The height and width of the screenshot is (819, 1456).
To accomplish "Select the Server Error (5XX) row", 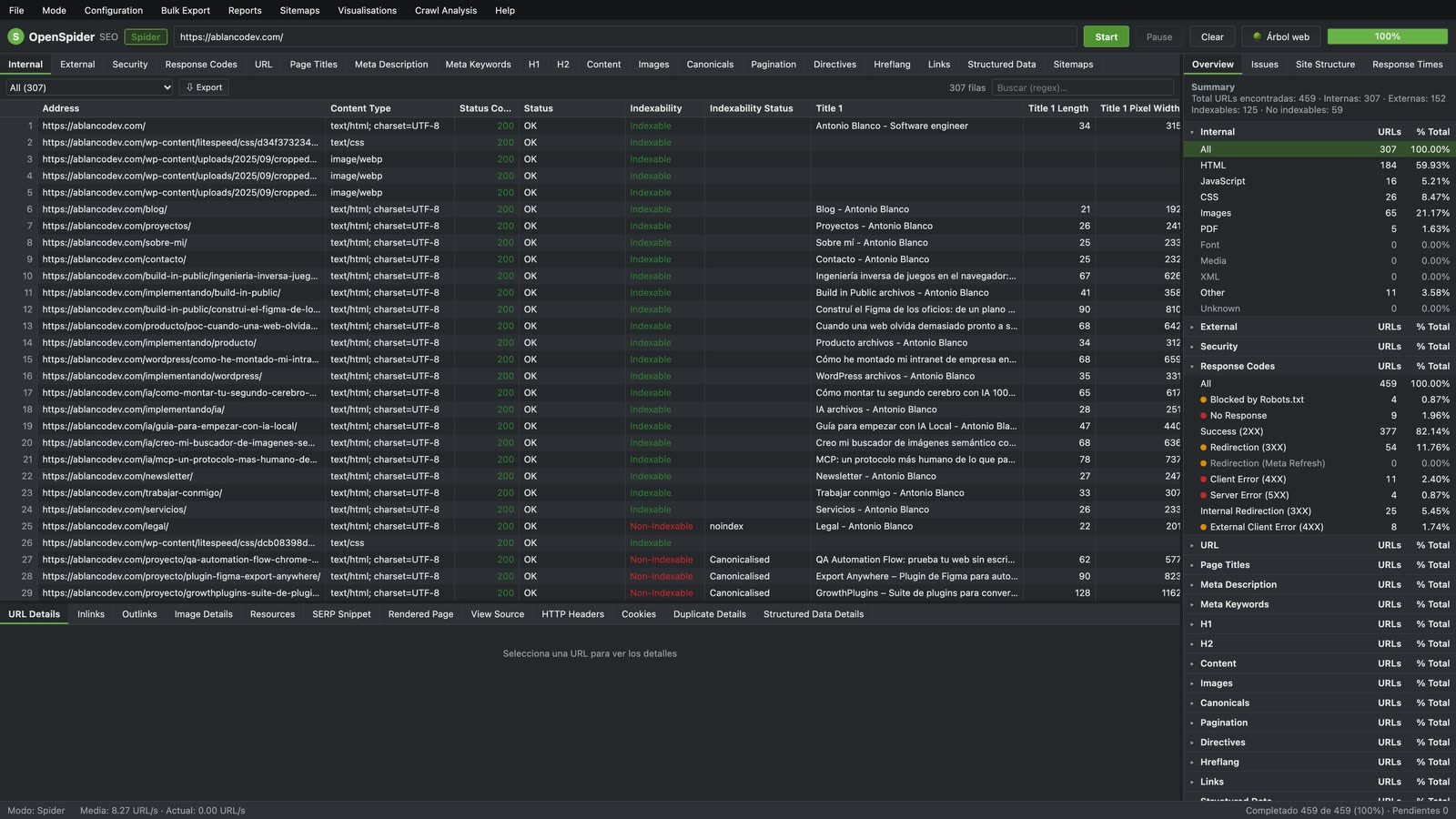I will click(x=1319, y=495).
